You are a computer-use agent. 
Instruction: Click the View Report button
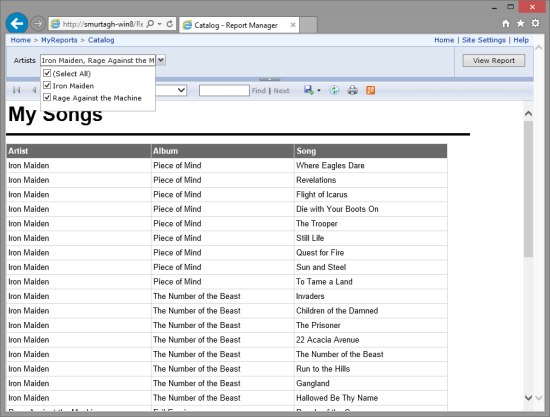pos(494,60)
